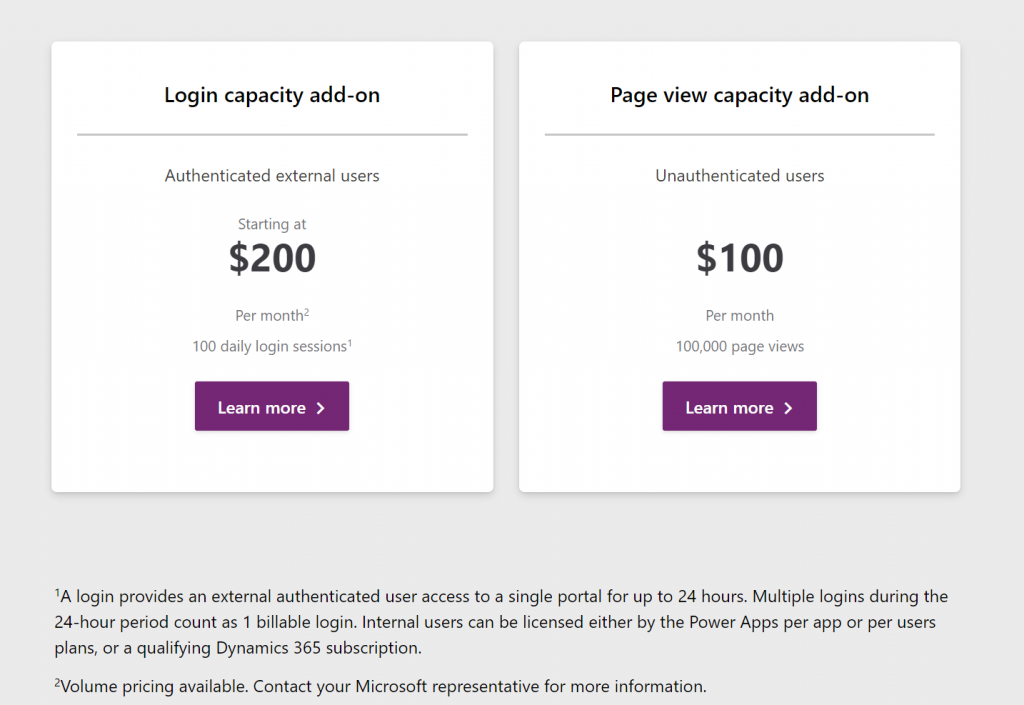Click the chevron arrow in the Login capacity Learn more button
1024x705 pixels.
[x=321, y=408]
